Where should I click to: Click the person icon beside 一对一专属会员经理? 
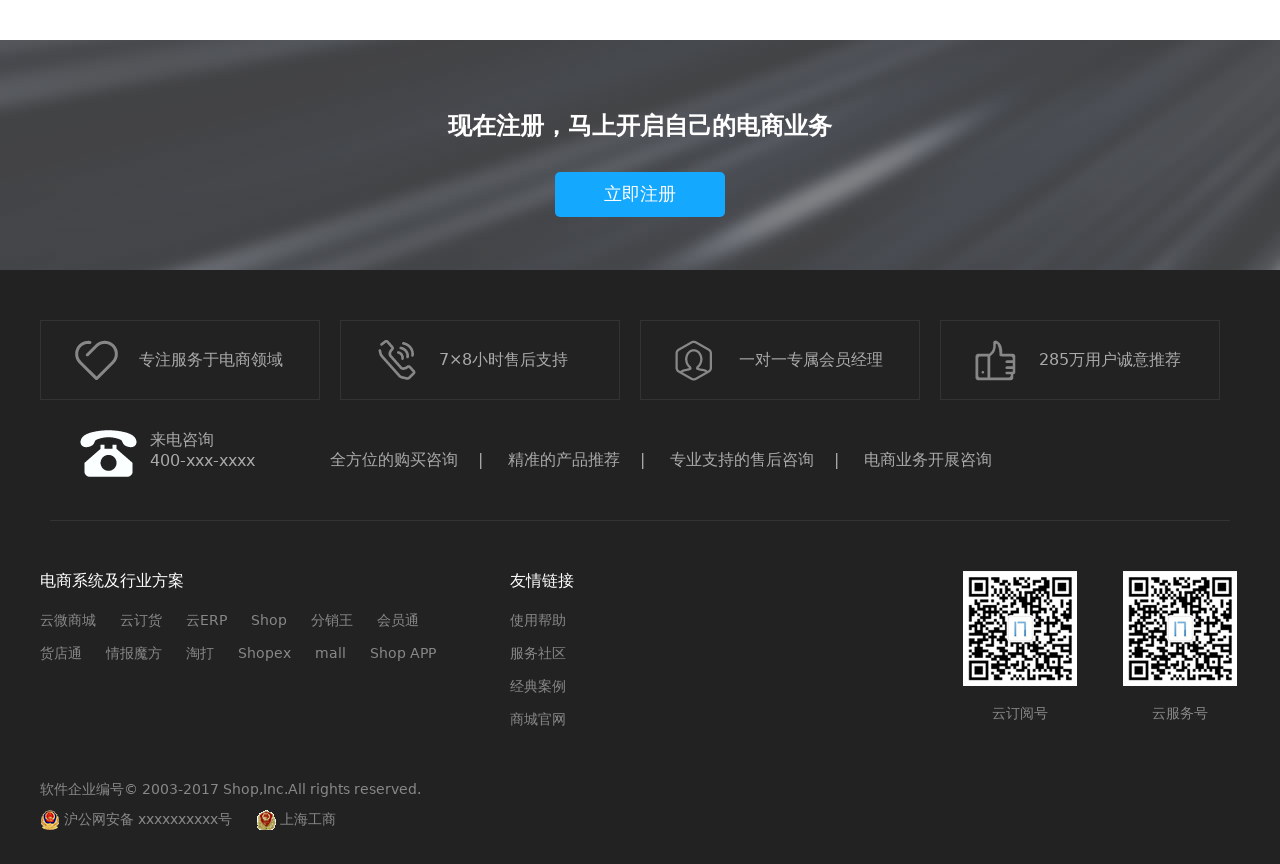click(694, 360)
